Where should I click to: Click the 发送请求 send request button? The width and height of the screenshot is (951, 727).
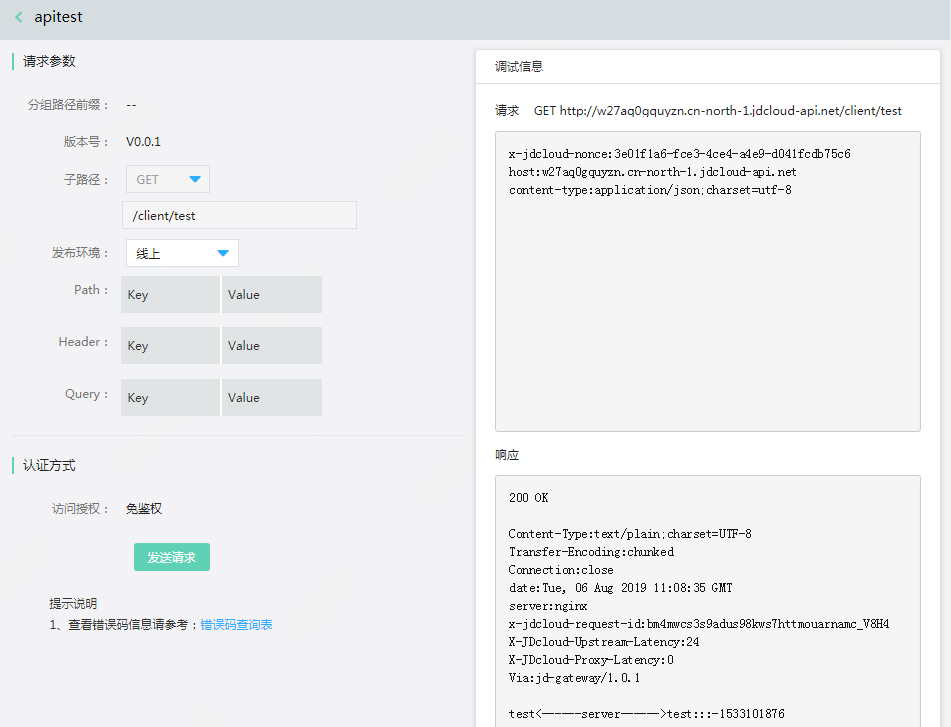pyautogui.click(x=171, y=557)
